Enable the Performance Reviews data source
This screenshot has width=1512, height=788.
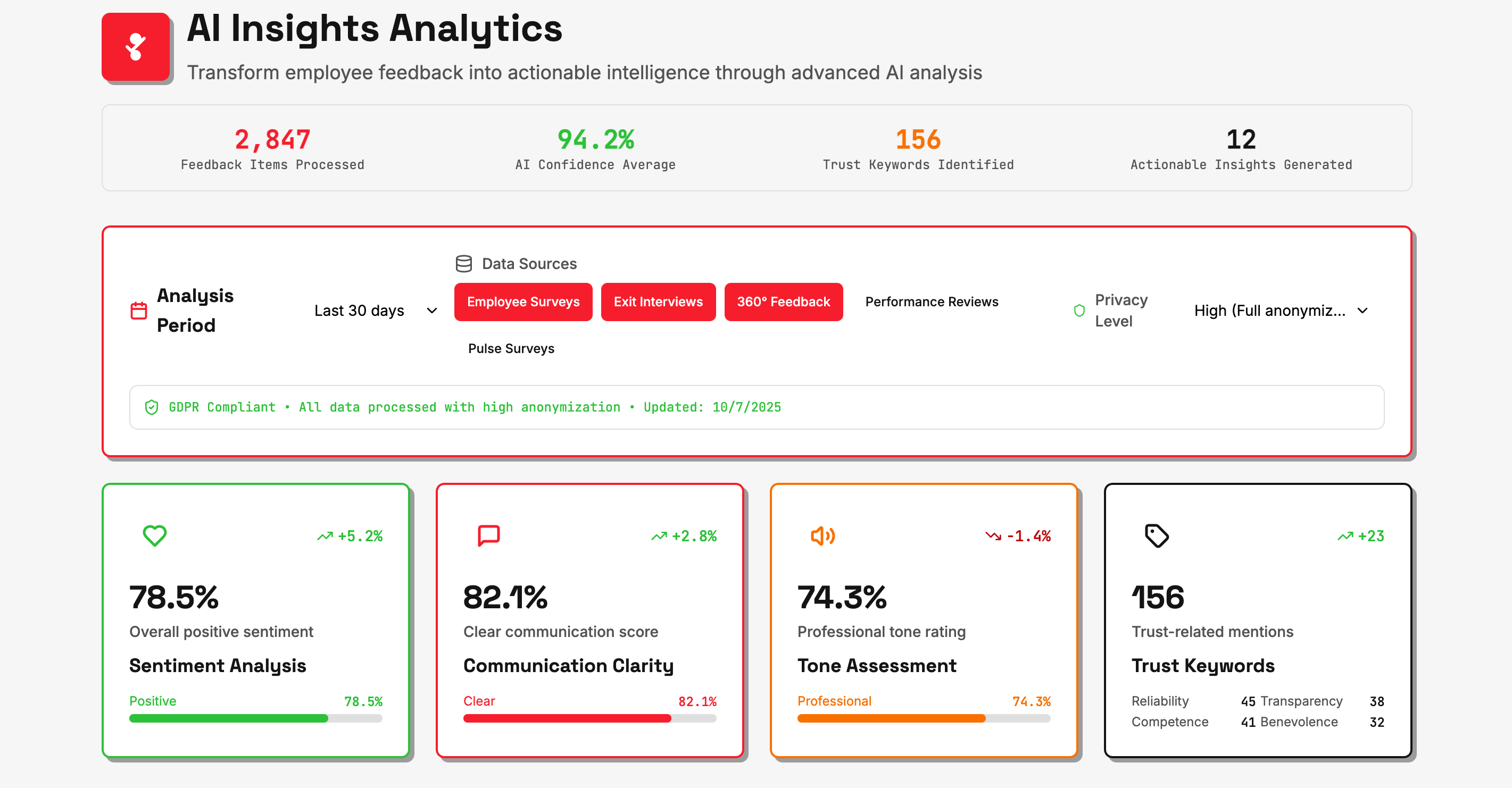click(931, 301)
